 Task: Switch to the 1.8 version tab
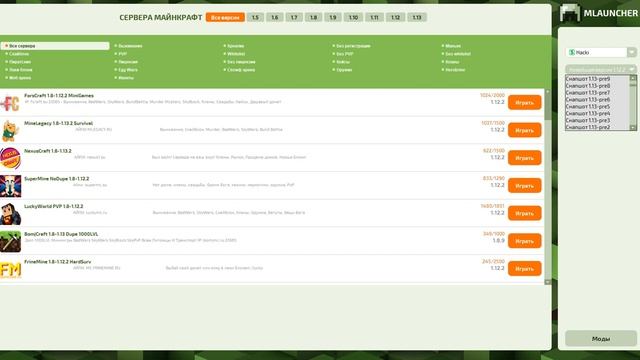[x=313, y=18]
